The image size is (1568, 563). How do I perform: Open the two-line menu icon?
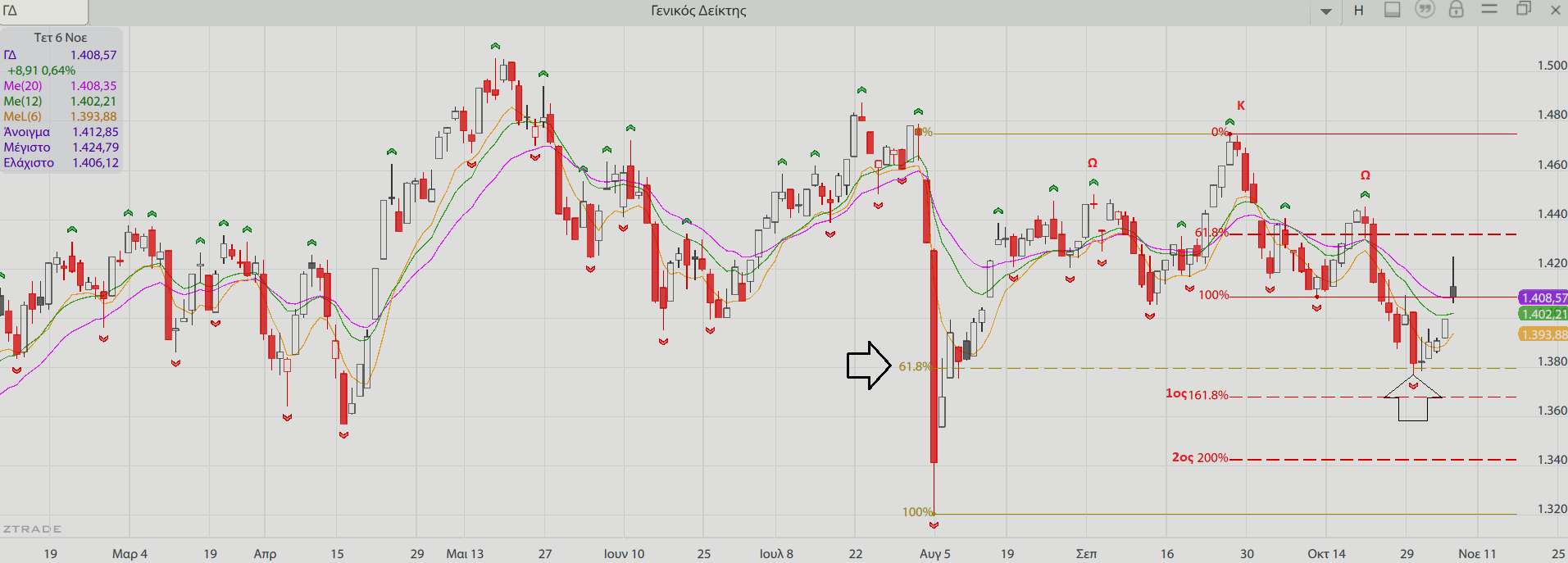(1489, 9)
